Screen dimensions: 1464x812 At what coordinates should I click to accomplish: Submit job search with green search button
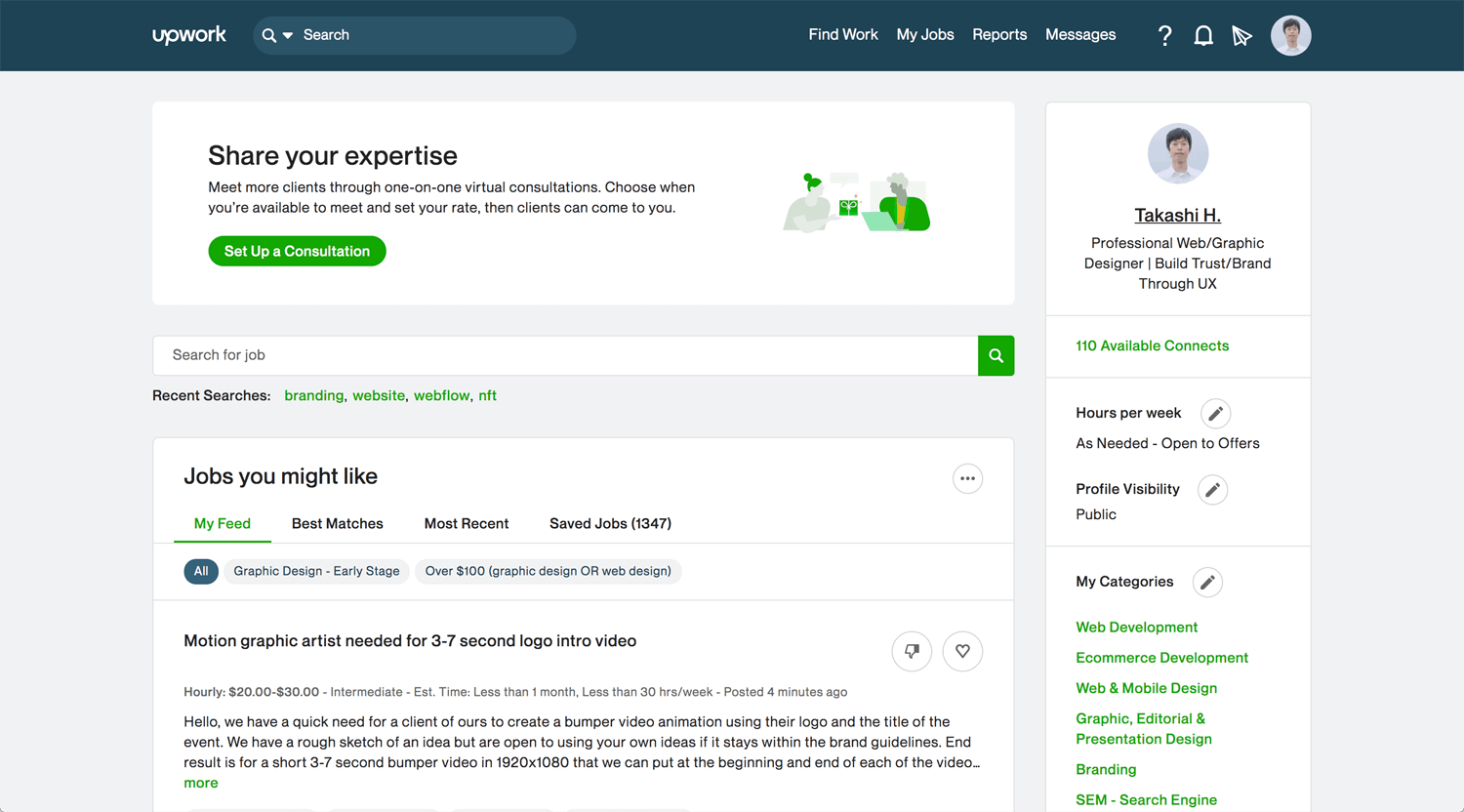[x=996, y=355]
